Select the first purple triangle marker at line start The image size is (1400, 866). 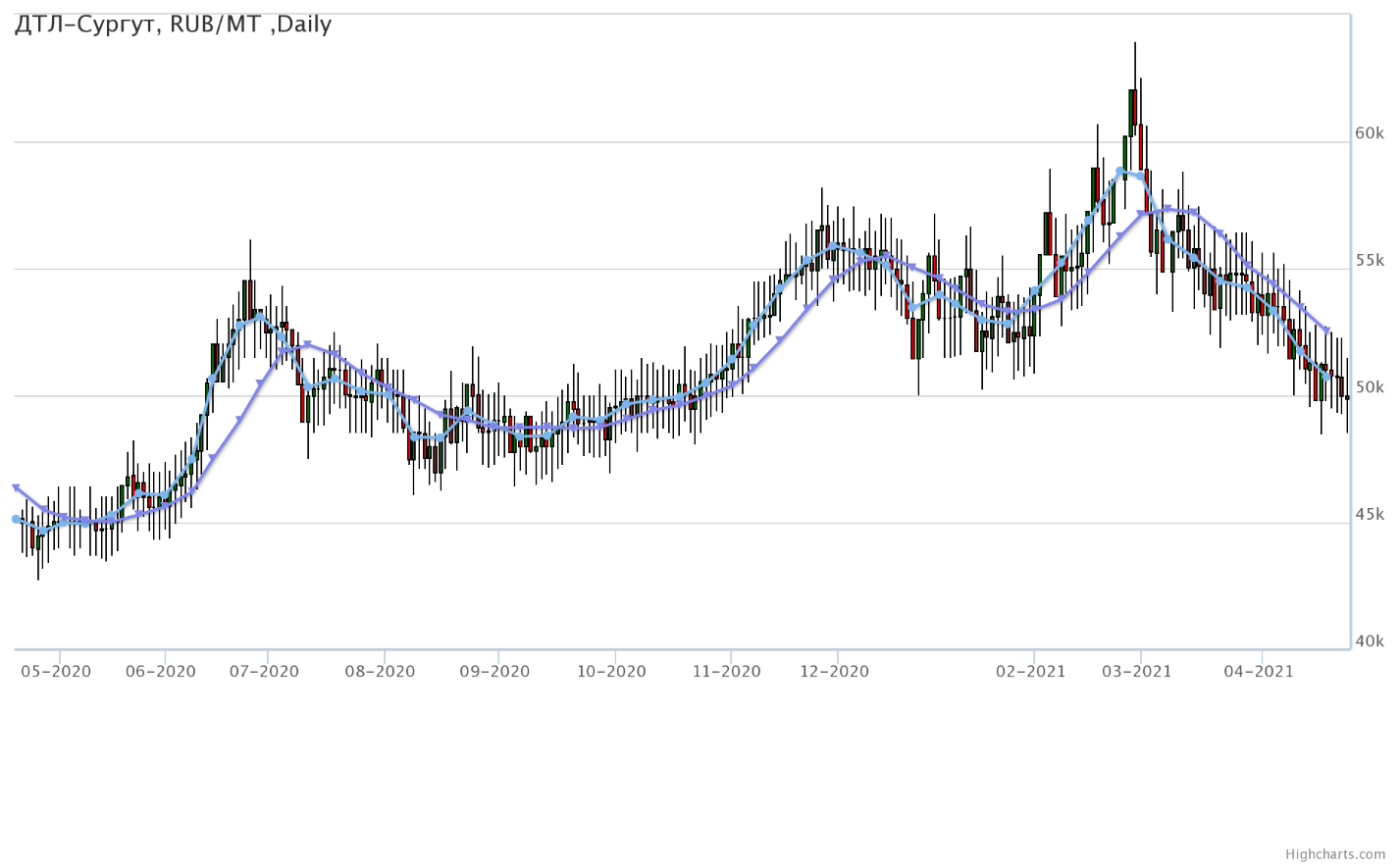tap(16, 487)
